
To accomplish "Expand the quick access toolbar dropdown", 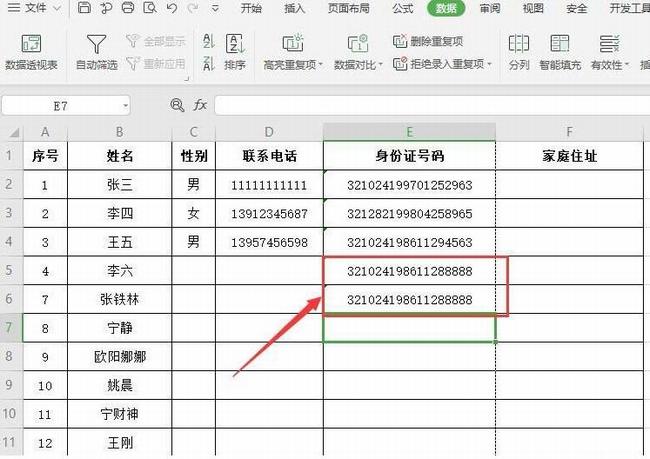I will pyautogui.click(x=215, y=8).
